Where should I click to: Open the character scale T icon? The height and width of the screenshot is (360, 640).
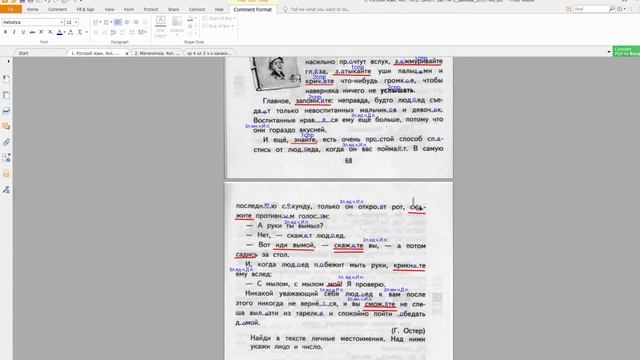coord(80,32)
